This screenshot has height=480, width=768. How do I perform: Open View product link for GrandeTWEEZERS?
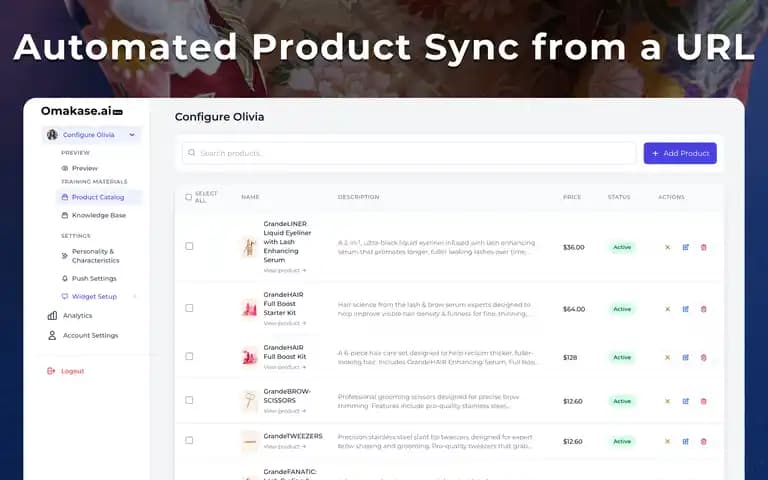pyautogui.click(x=285, y=447)
